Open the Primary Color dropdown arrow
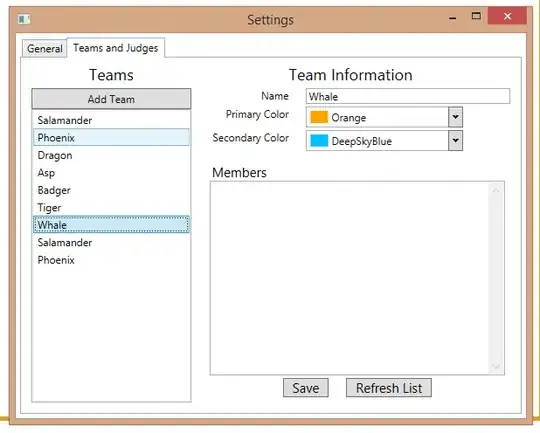The image size is (540, 433). click(x=455, y=117)
